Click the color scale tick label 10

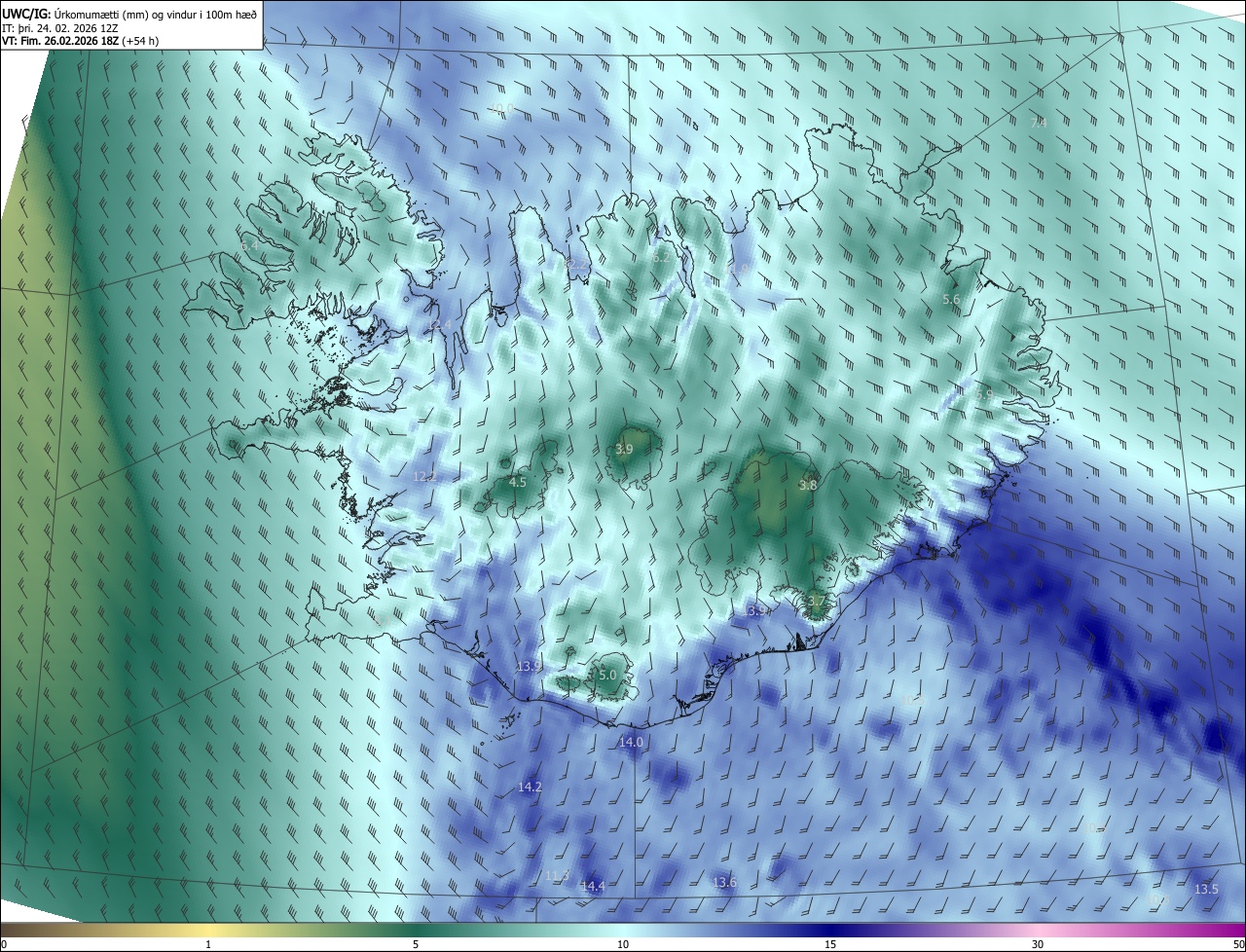coord(623,944)
